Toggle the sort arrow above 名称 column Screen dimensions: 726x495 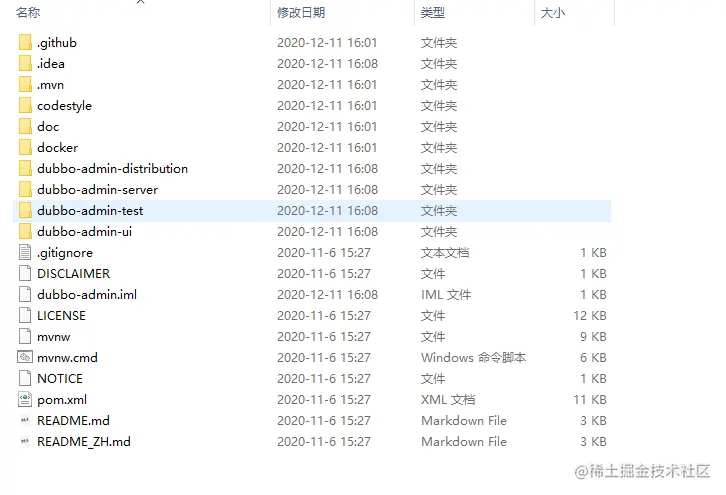click(x=141, y=2)
